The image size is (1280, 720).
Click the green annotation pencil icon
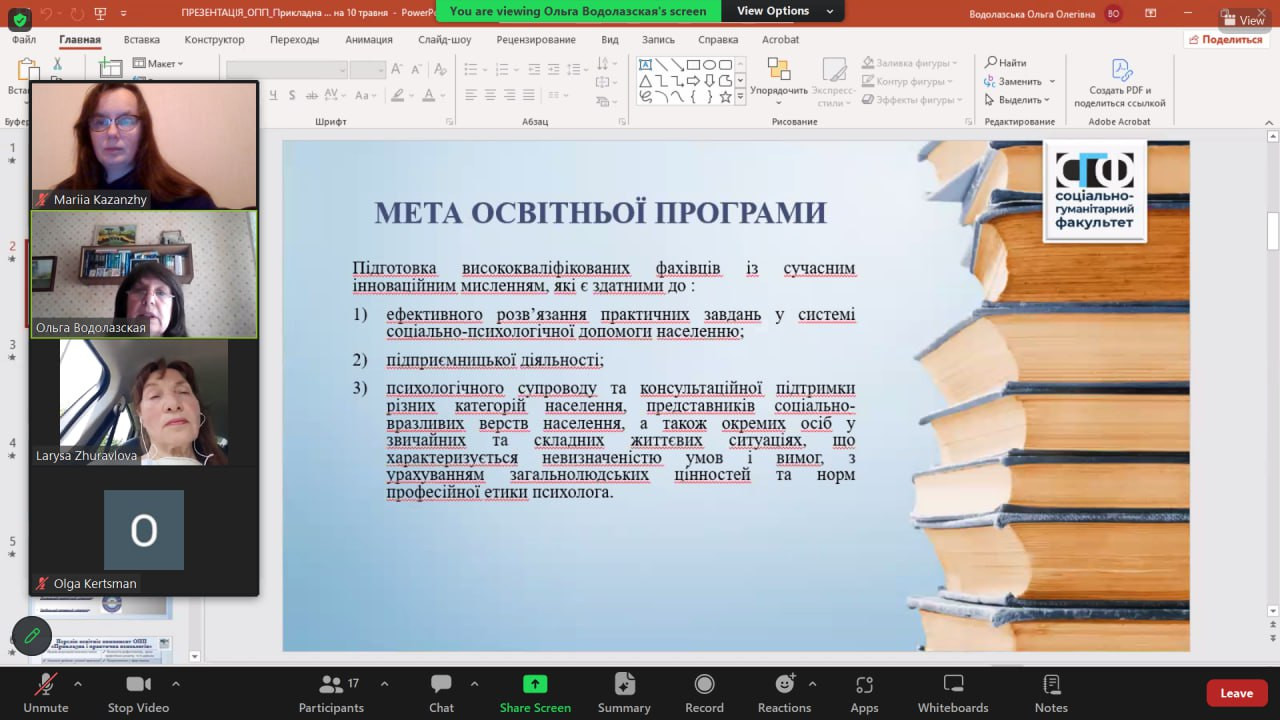32,635
